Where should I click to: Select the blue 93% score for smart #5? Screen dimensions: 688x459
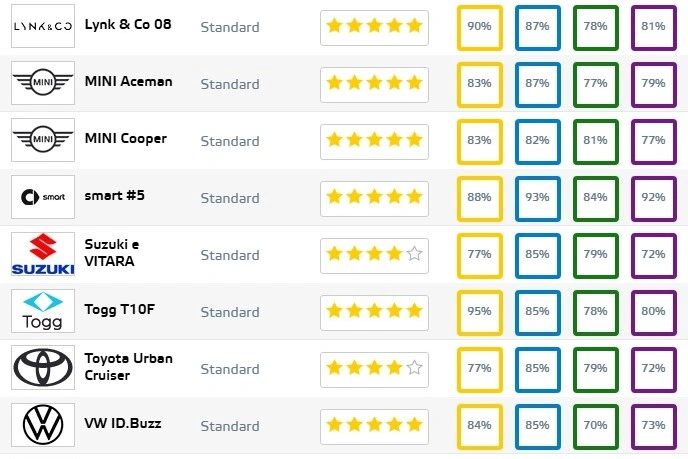coord(538,198)
